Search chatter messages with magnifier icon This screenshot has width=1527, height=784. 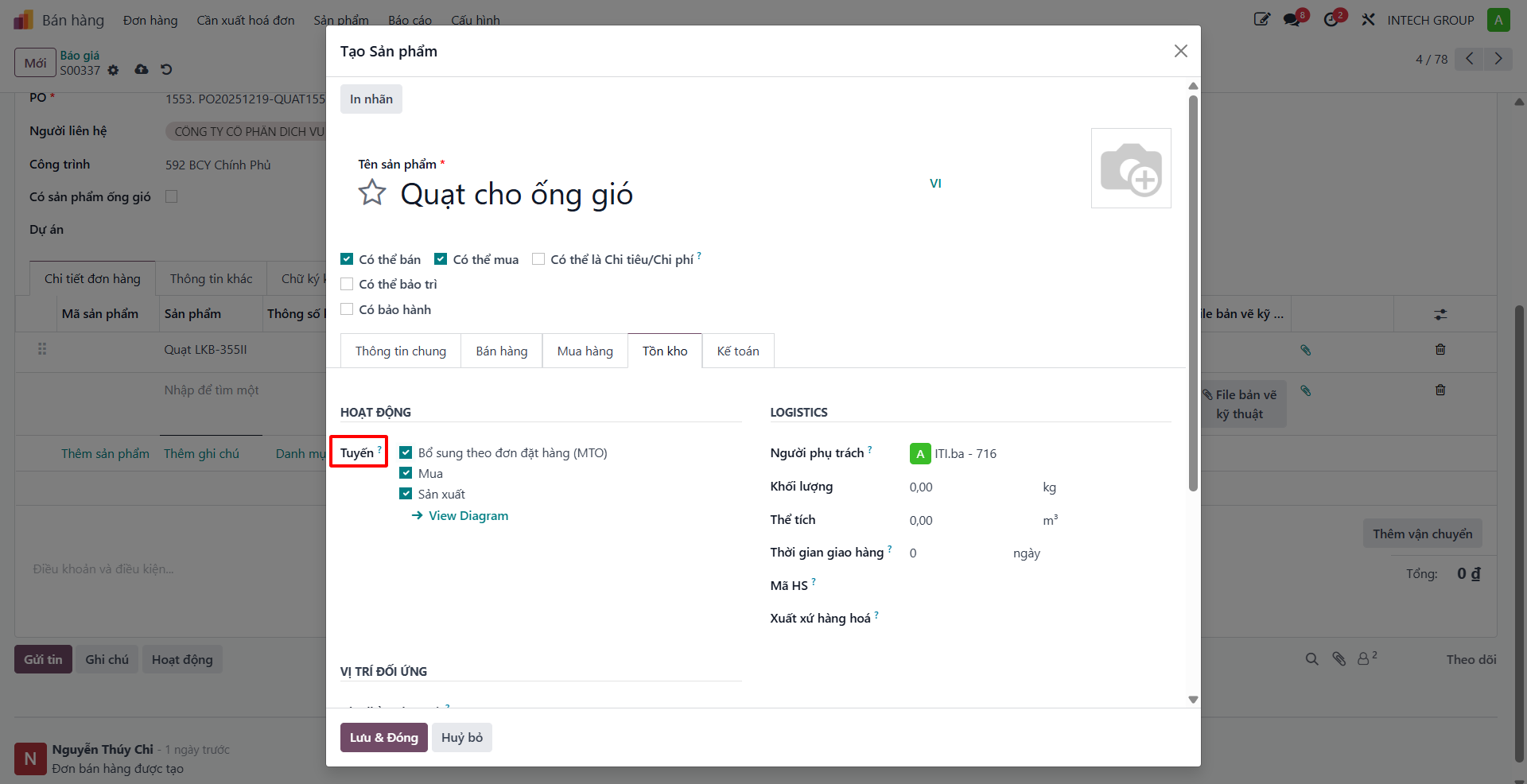1312,659
